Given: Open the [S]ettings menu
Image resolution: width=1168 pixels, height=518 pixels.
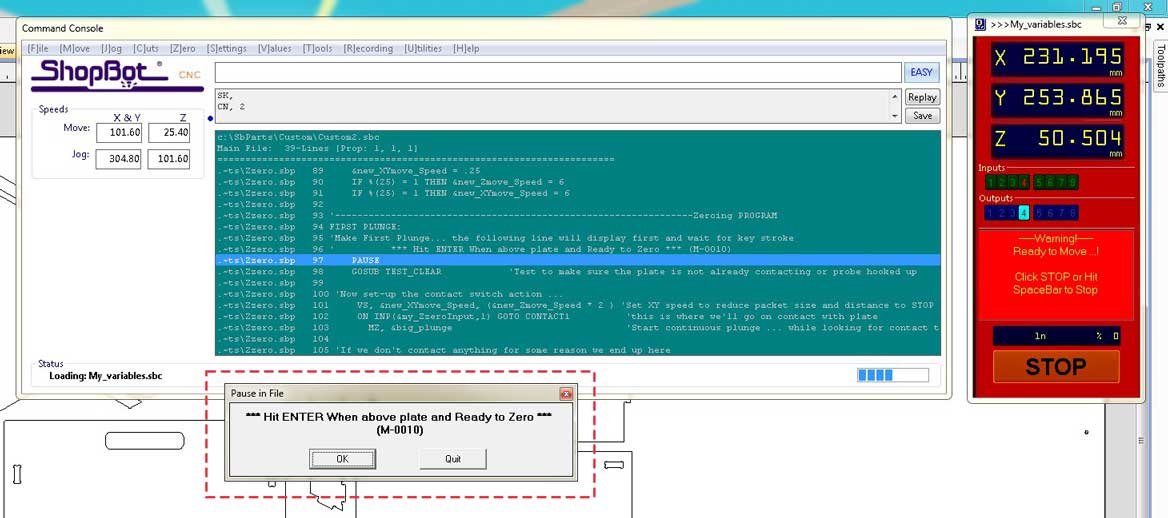Looking at the screenshot, I should [226, 48].
